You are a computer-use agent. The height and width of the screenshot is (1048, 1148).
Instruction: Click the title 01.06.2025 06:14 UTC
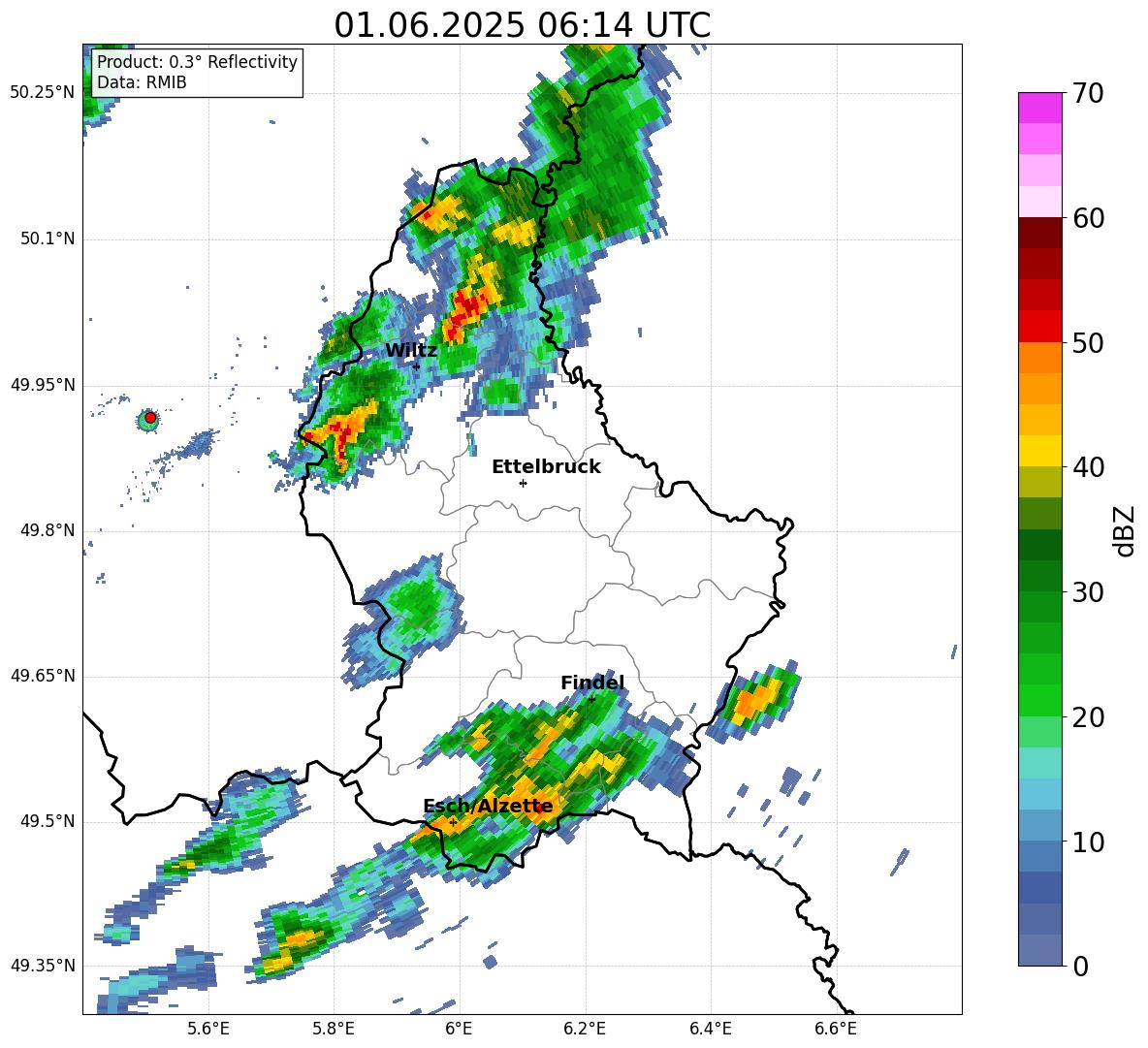[x=522, y=25]
